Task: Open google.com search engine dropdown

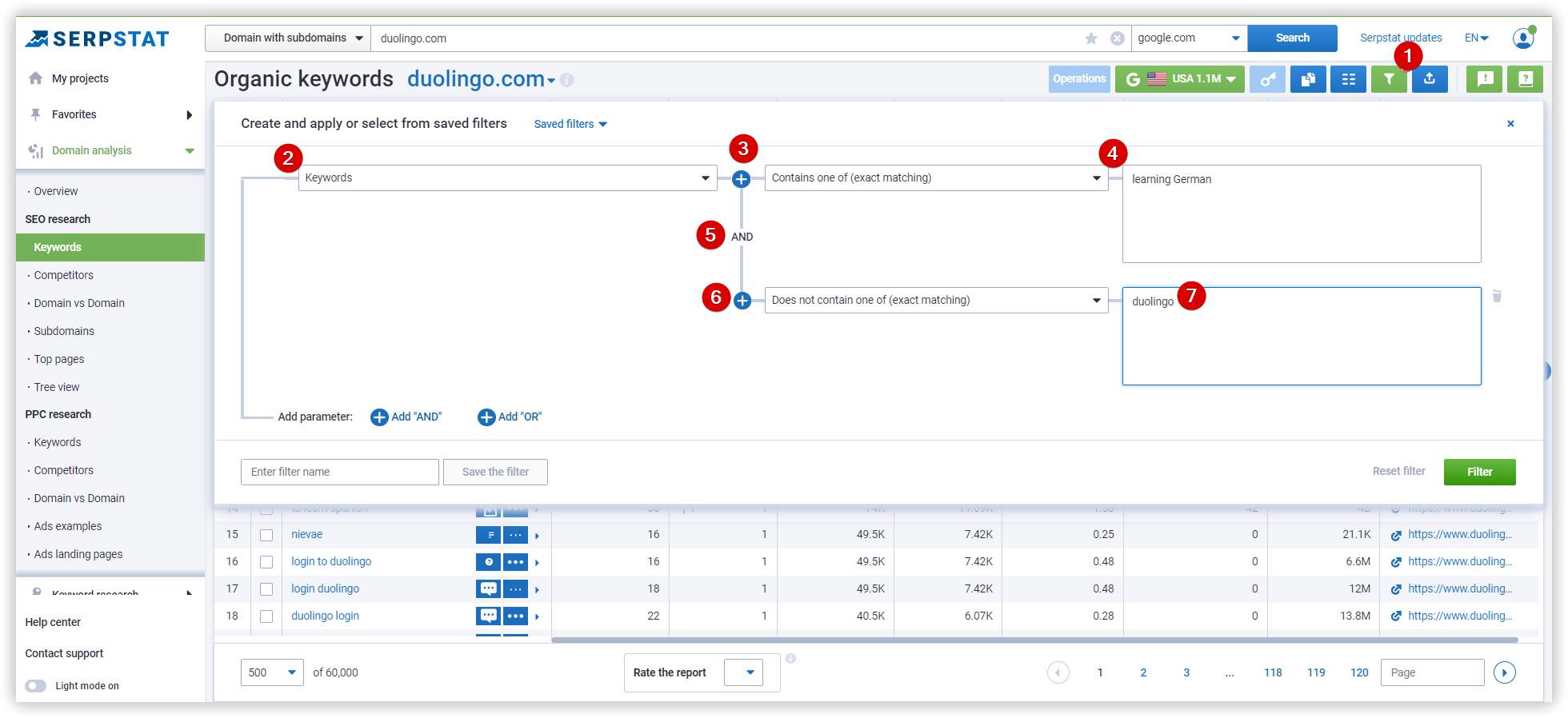Action: pyautogui.click(x=1189, y=38)
